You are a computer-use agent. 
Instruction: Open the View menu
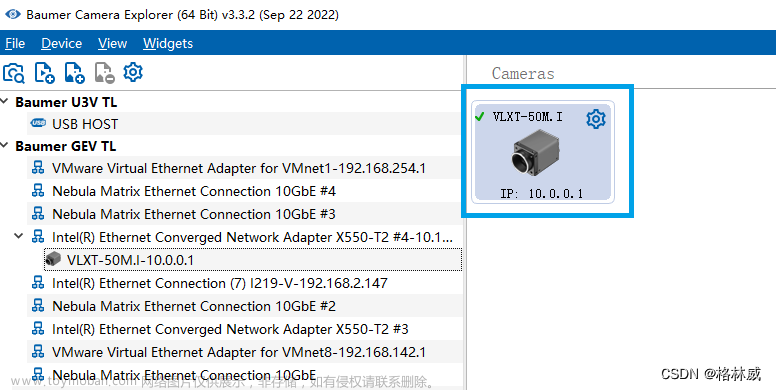coord(112,44)
